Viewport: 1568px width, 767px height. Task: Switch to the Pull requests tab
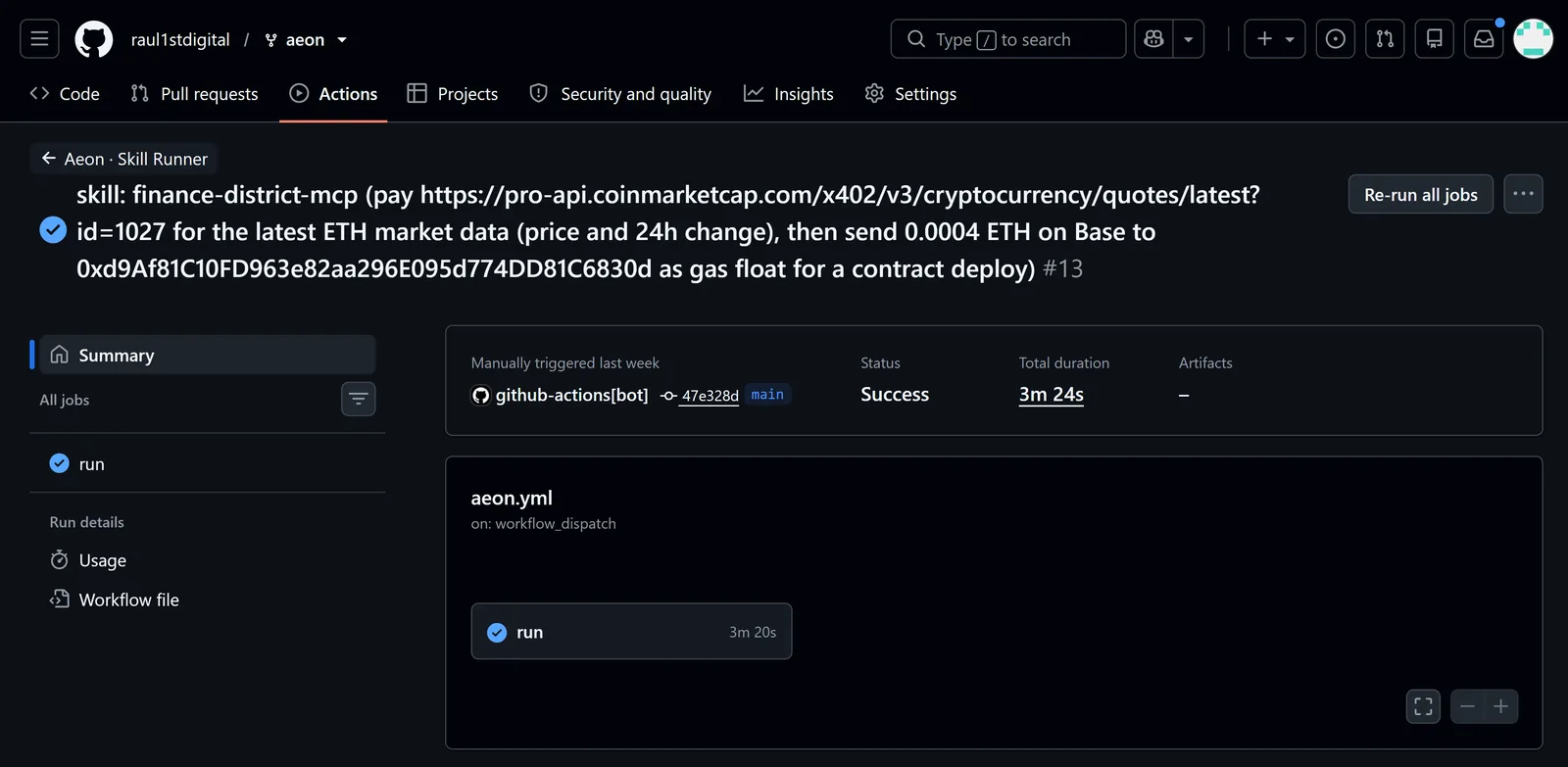click(194, 94)
